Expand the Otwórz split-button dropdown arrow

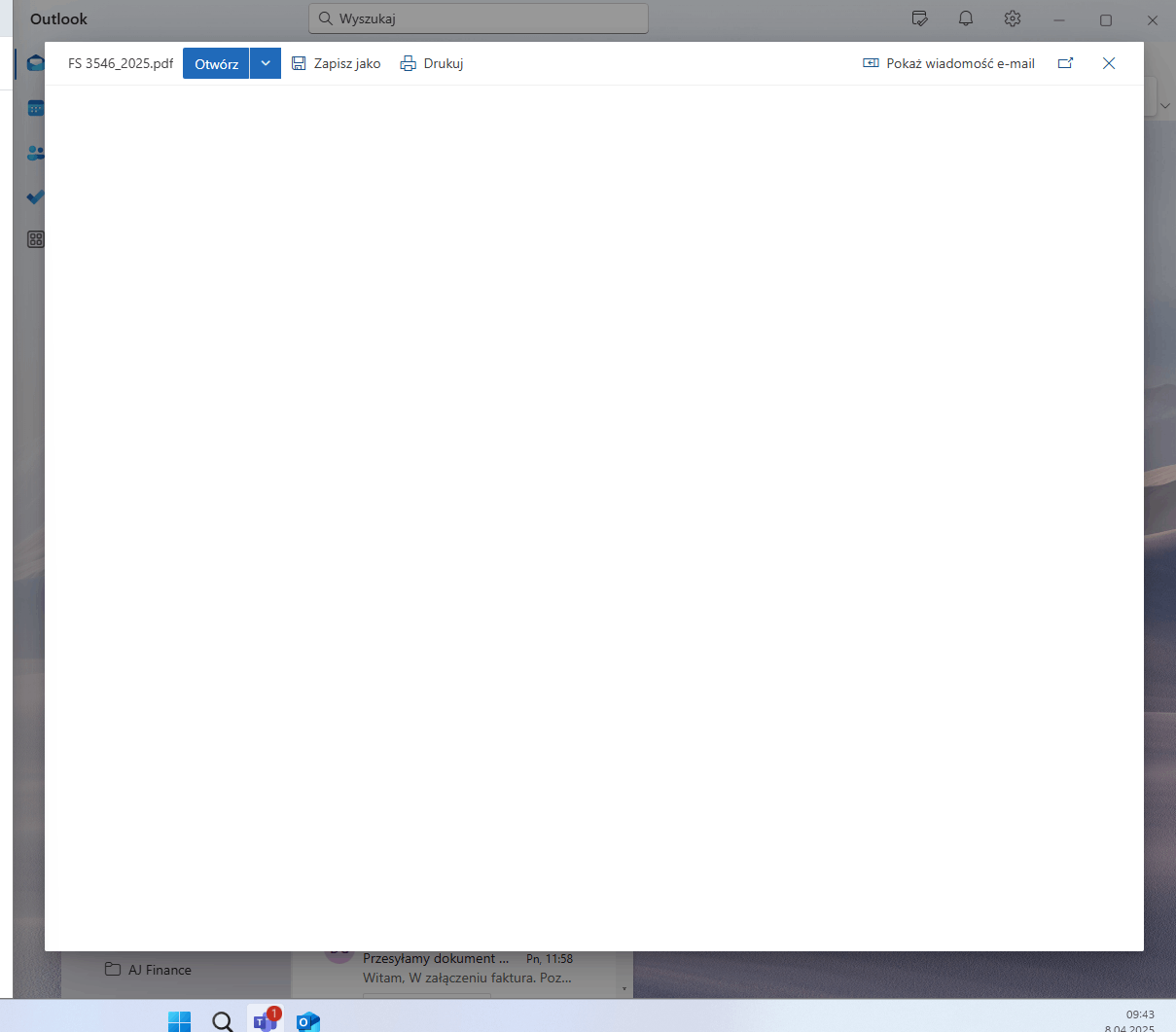point(265,63)
